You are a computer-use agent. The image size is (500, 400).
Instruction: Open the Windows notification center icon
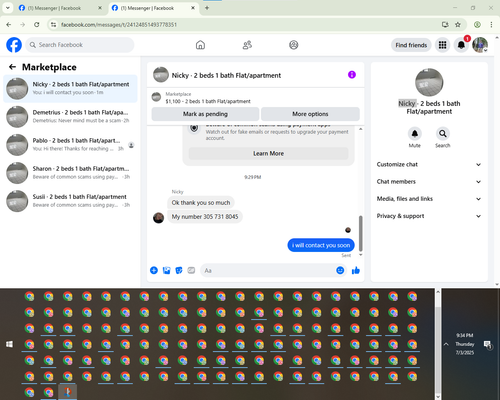coord(488,345)
